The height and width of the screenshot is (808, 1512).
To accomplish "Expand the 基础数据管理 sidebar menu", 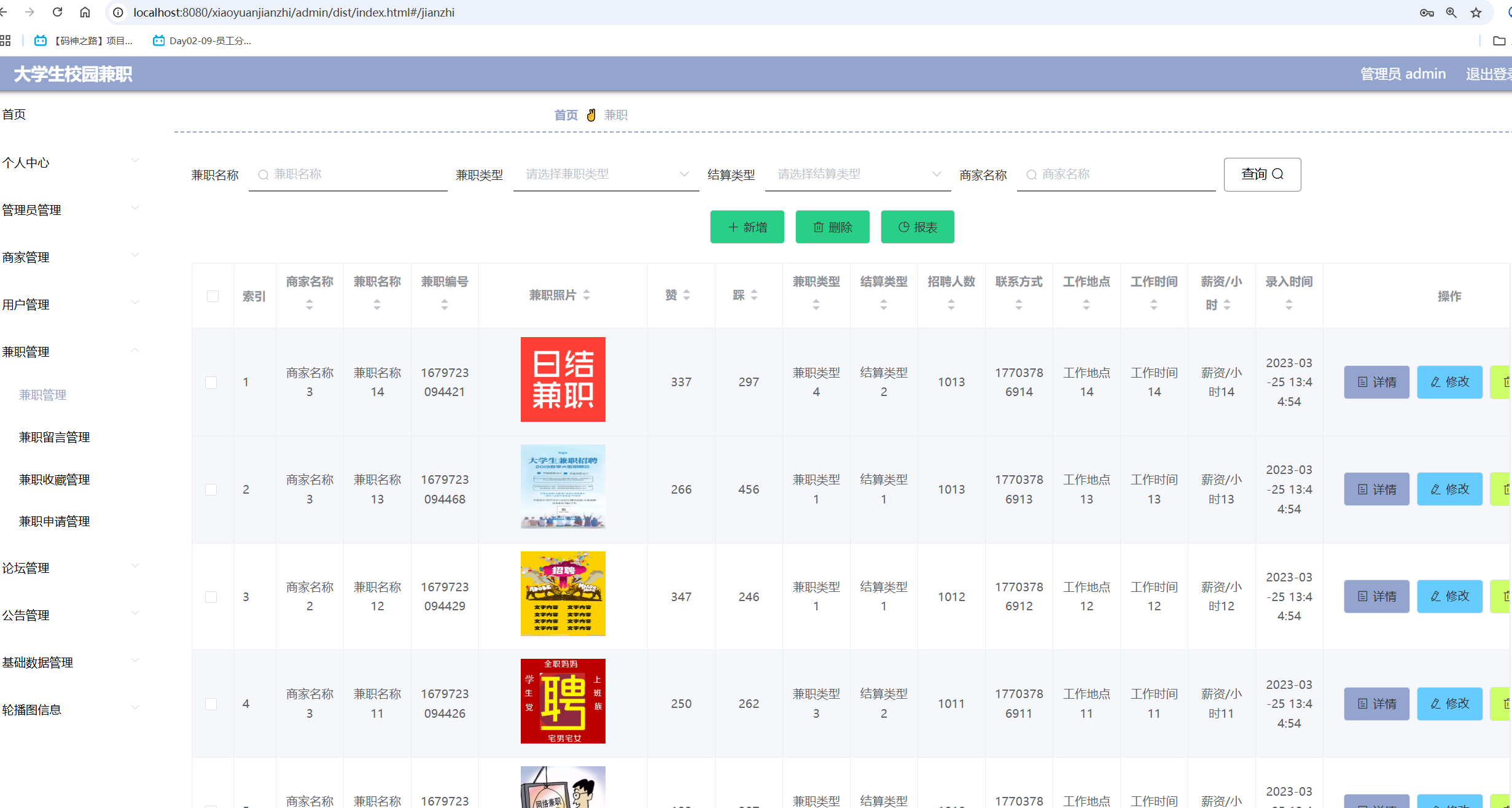I will pyautogui.click(x=71, y=662).
